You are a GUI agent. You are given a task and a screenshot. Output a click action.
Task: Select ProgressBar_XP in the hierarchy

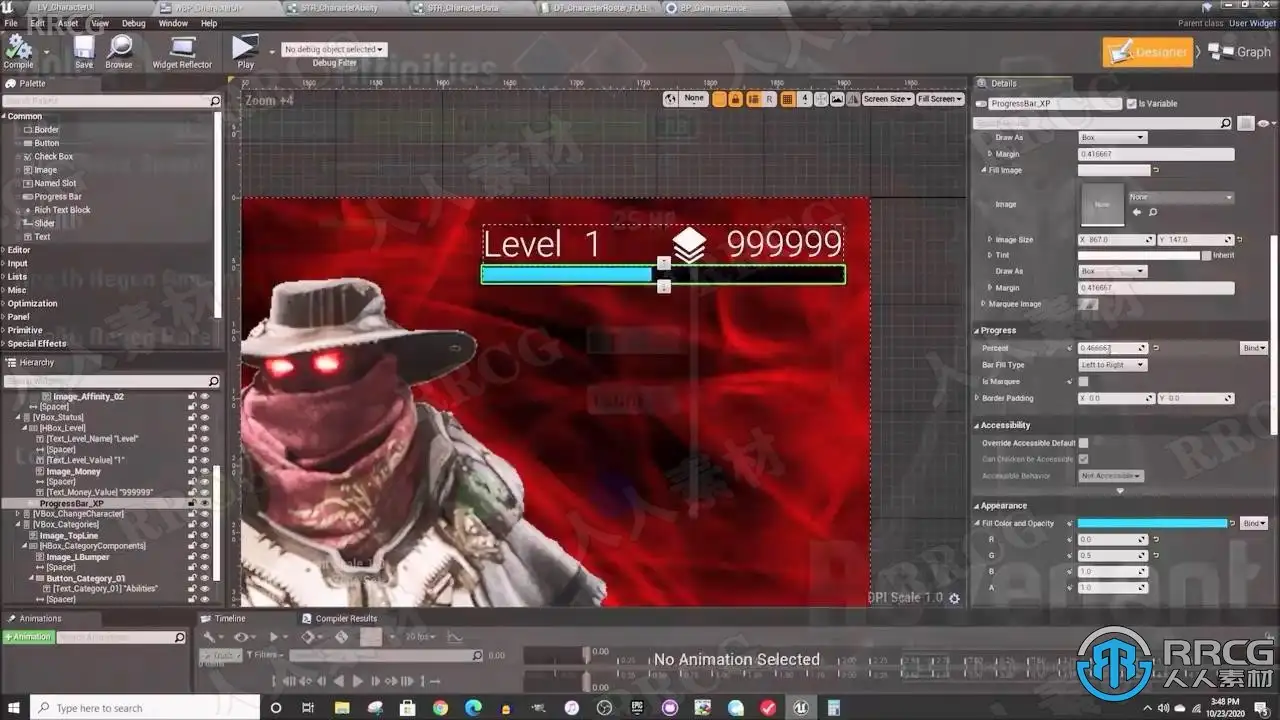pyautogui.click(x=71, y=503)
